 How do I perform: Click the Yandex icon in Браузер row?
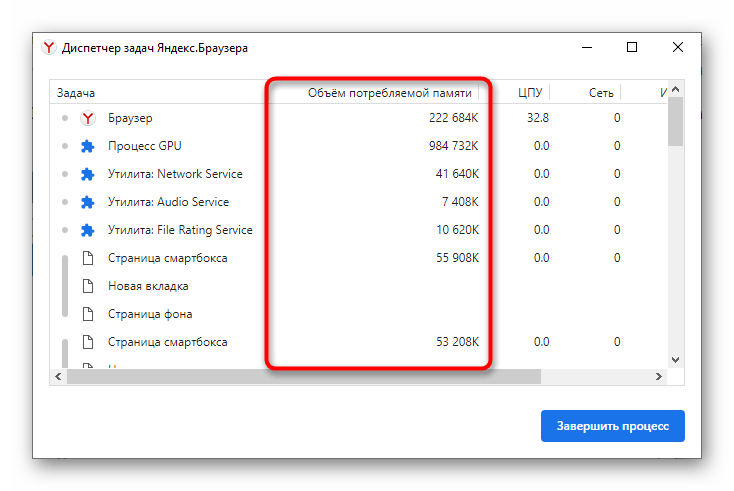(x=88, y=118)
